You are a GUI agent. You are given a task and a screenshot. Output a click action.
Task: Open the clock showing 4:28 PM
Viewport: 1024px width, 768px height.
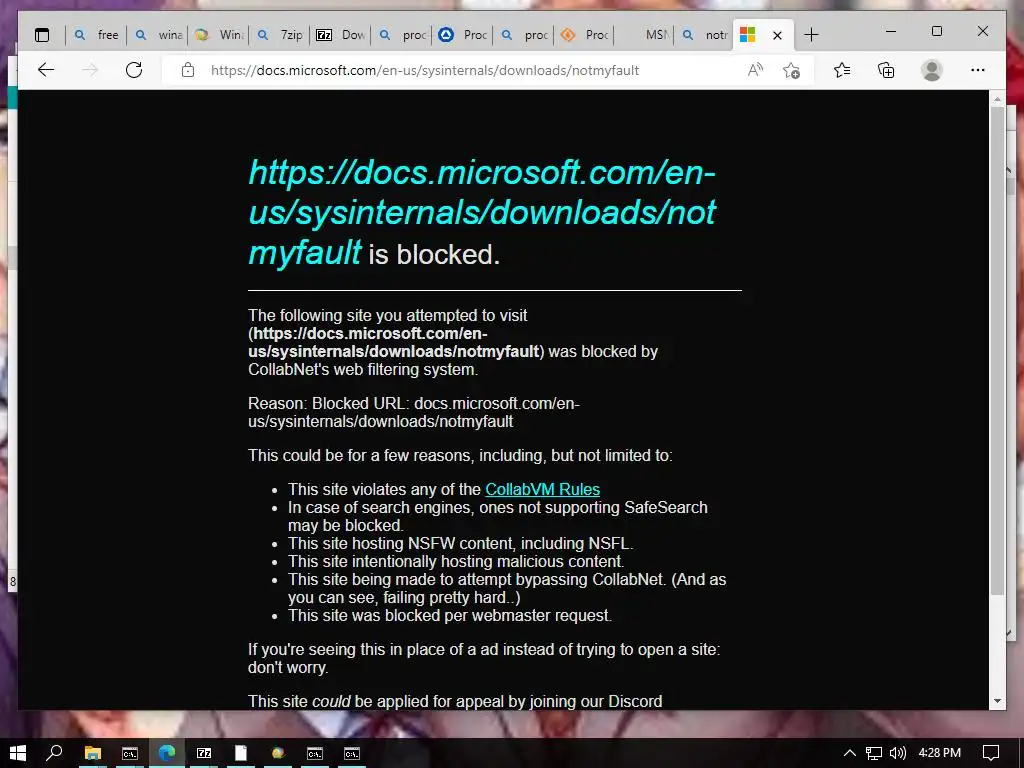pyautogui.click(x=940, y=753)
